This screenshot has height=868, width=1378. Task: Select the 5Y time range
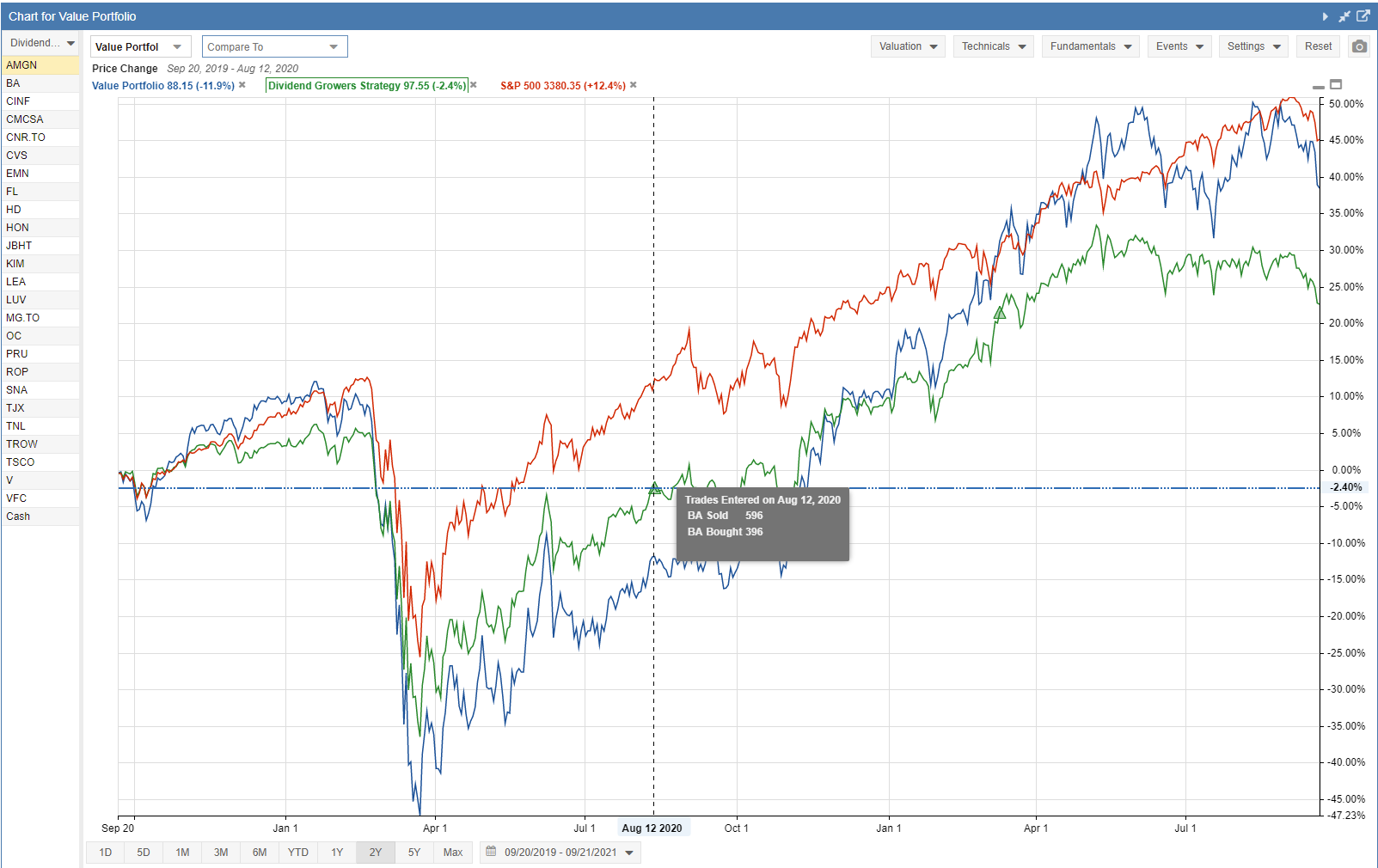coord(414,853)
